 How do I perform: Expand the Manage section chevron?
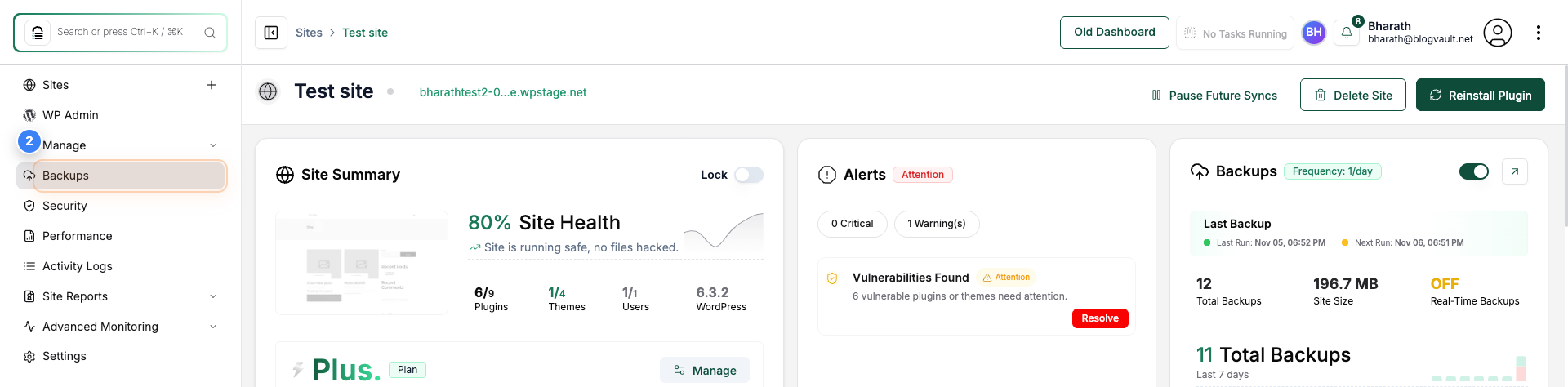(213, 145)
